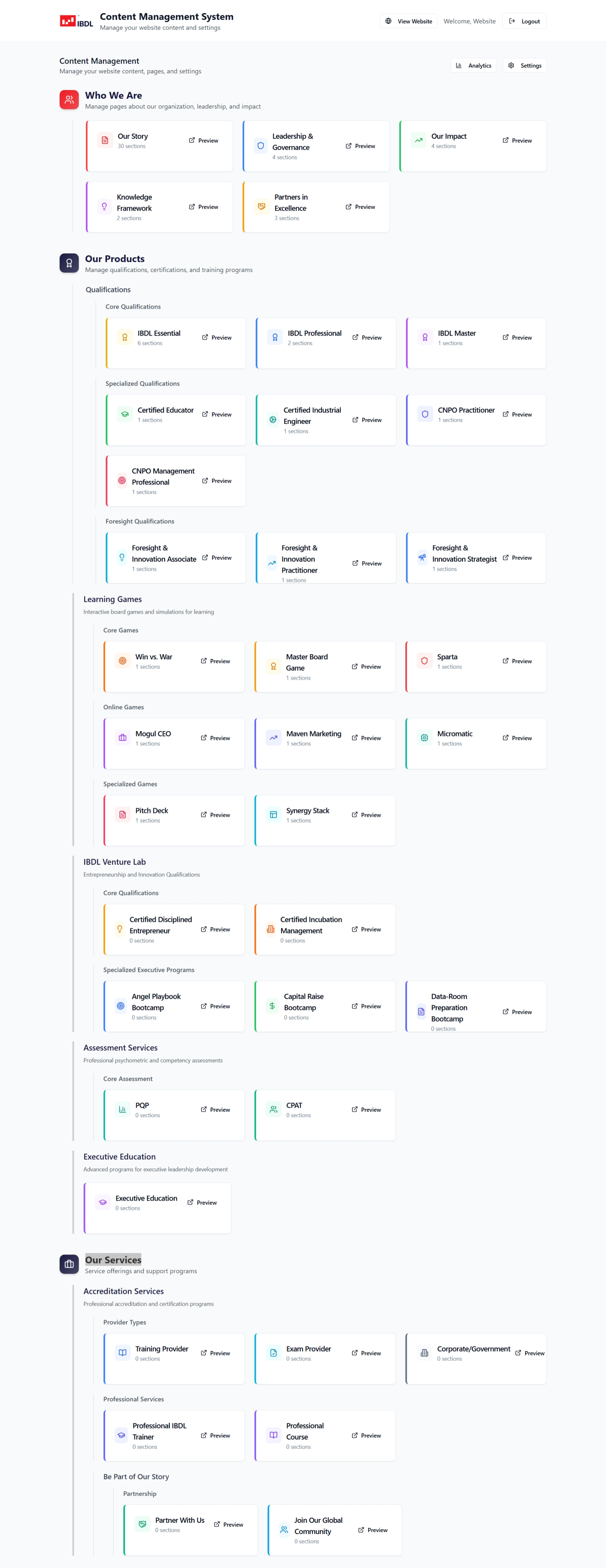Click the IBDL logo in header
Viewport: 606px width, 1568px height.
(76, 21)
